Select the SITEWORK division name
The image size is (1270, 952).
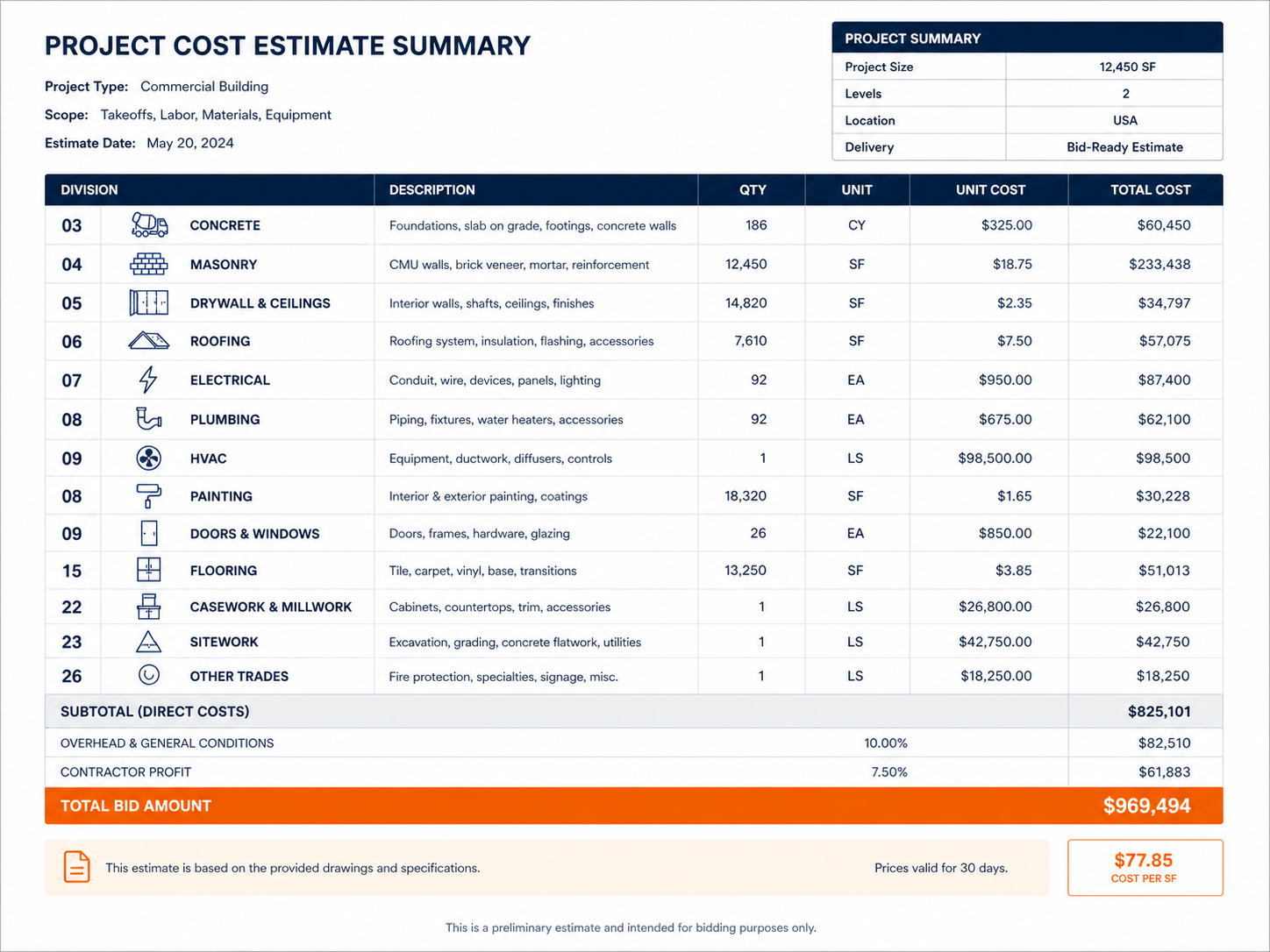click(x=225, y=642)
